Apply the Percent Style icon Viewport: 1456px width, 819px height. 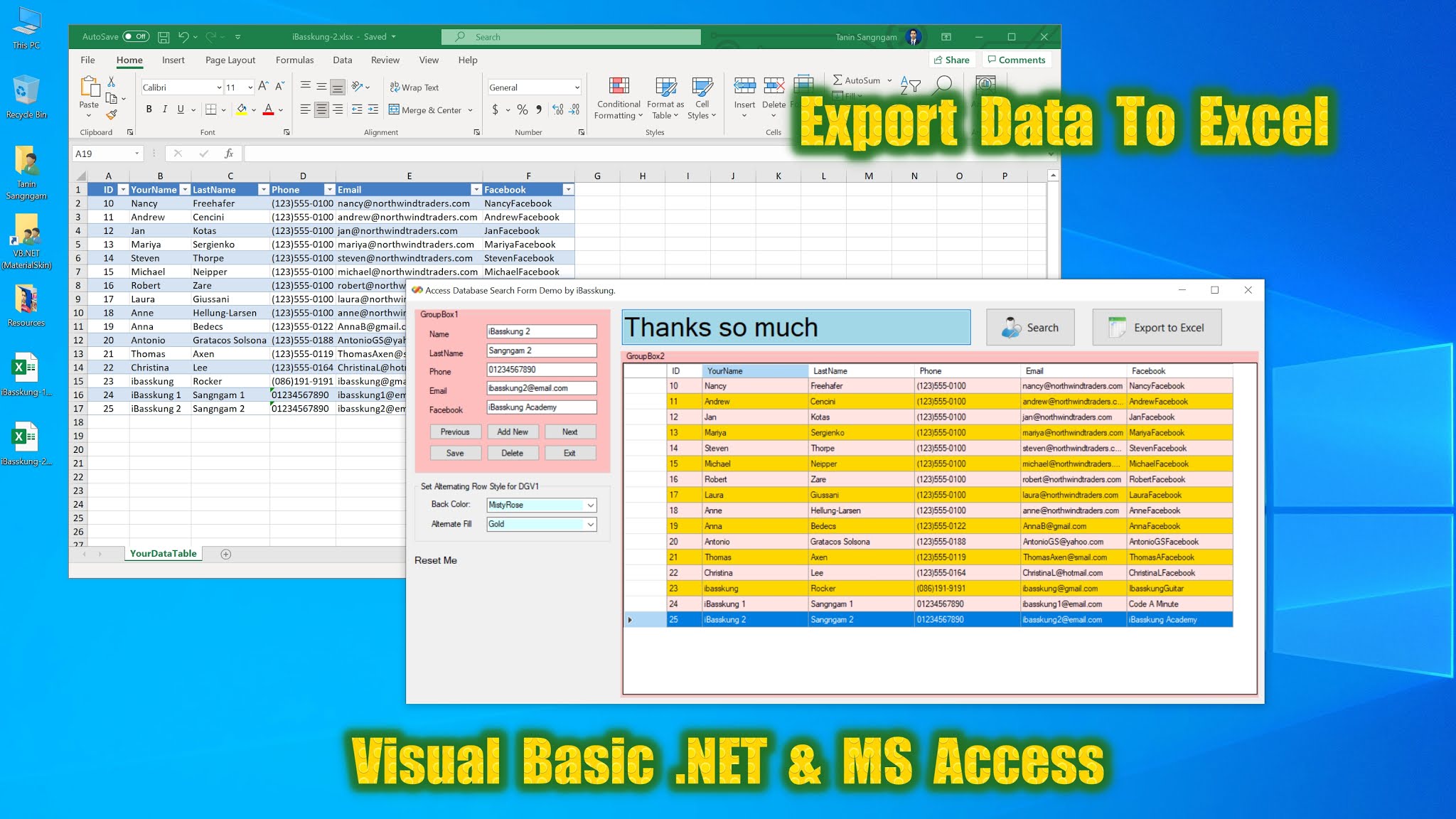[x=521, y=109]
